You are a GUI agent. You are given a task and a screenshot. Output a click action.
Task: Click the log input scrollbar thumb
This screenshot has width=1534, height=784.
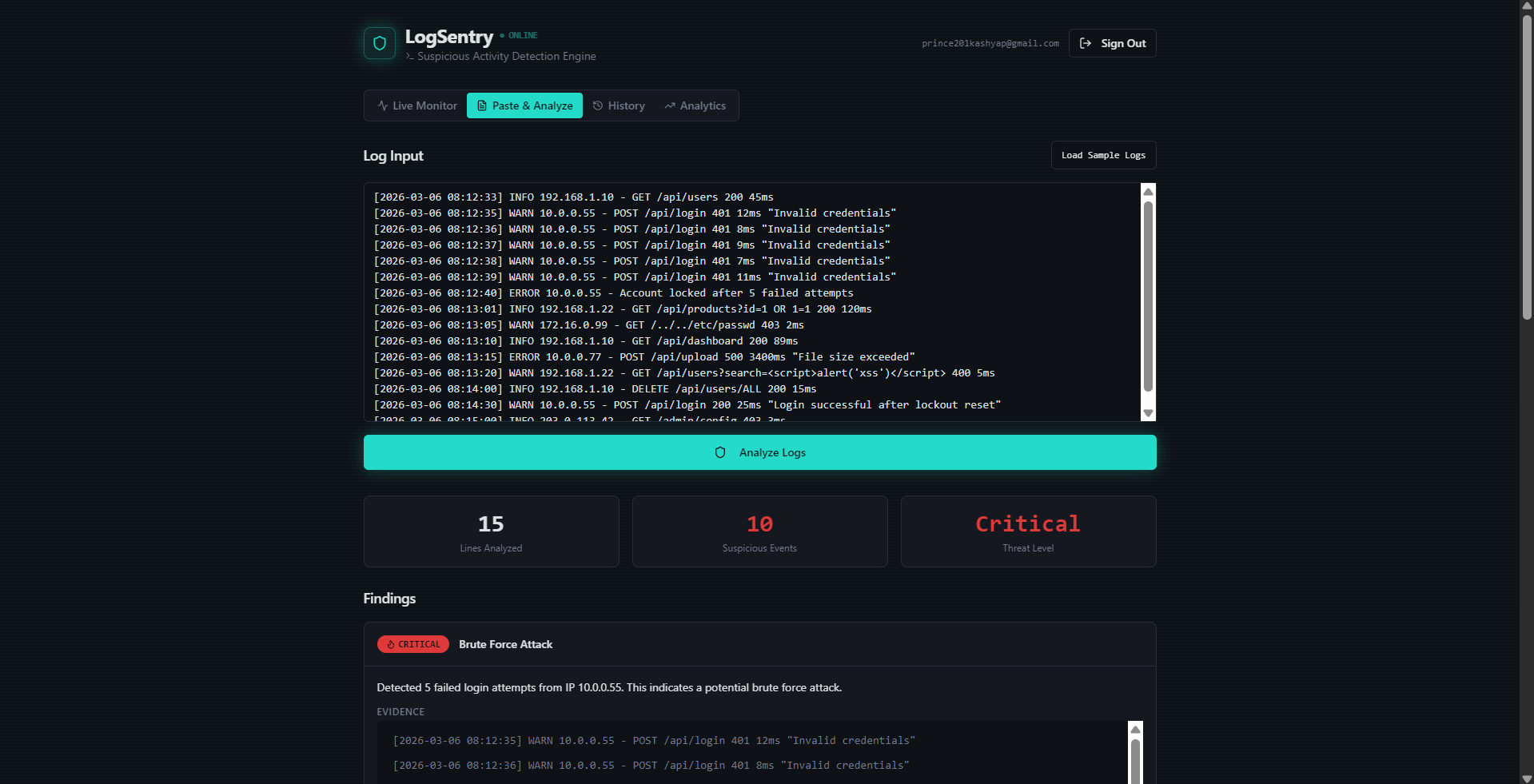pos(1149,296)
